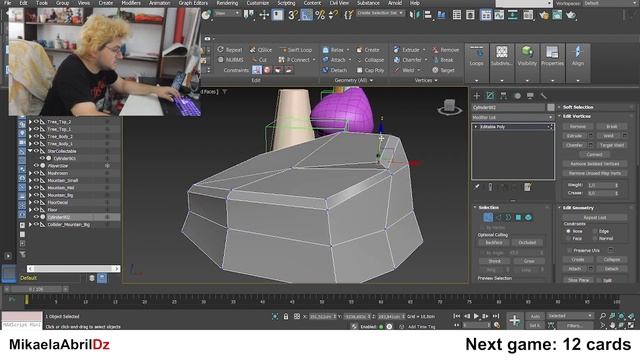Open the Arnold menu
The width and height of the screenshot is (640, 360).
(395, 3)
